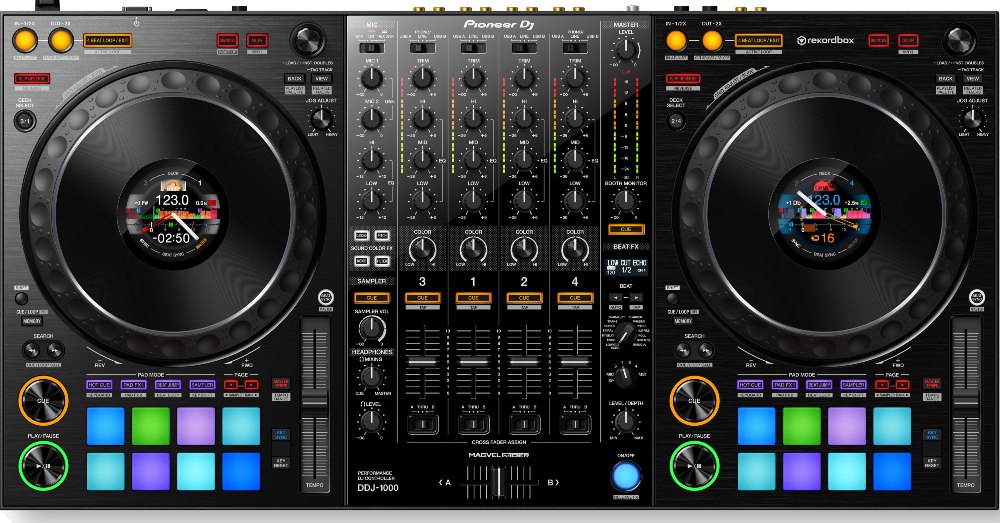
Task: Push the left deck Back button
Action: [294, 78]
